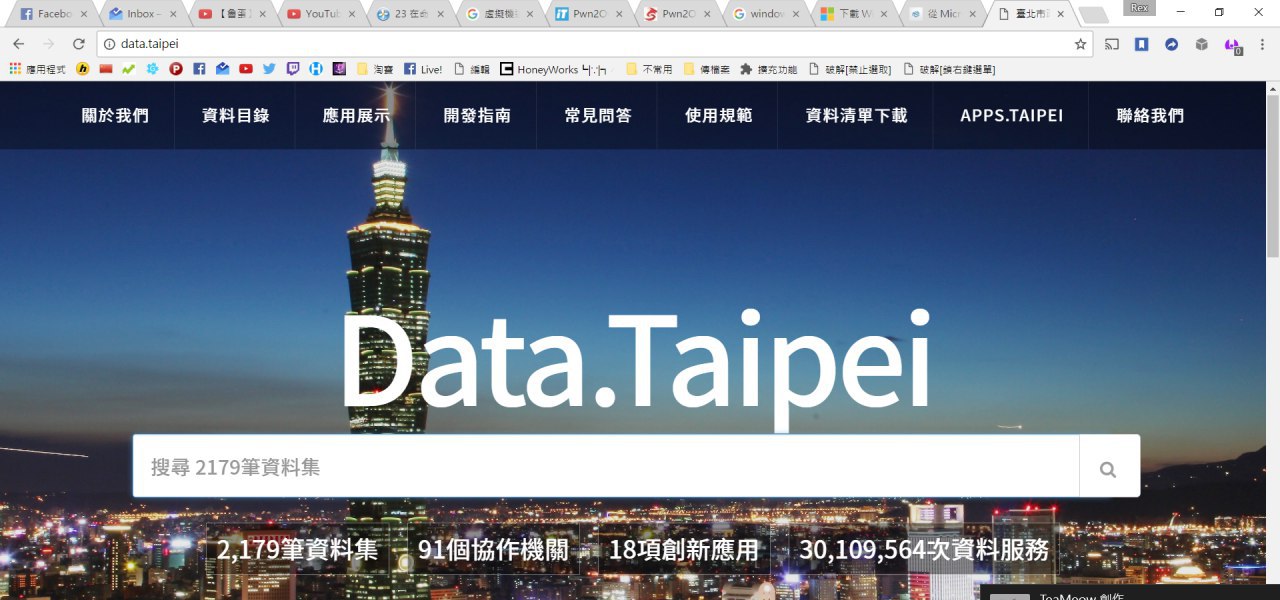1280x600 pixels.
Task: Open the Twitch bookmark icon
Action: pos(292,69)
